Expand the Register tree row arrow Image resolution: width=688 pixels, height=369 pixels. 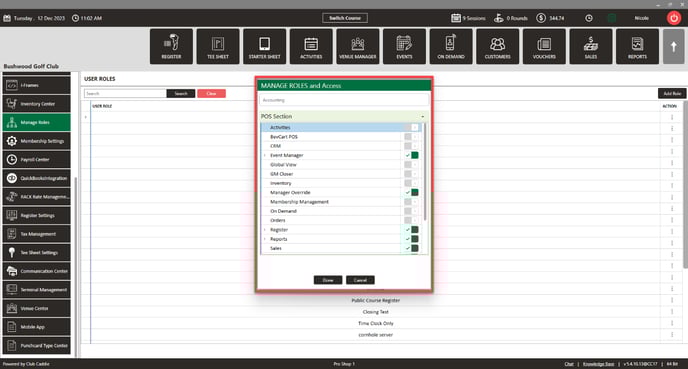265,230
